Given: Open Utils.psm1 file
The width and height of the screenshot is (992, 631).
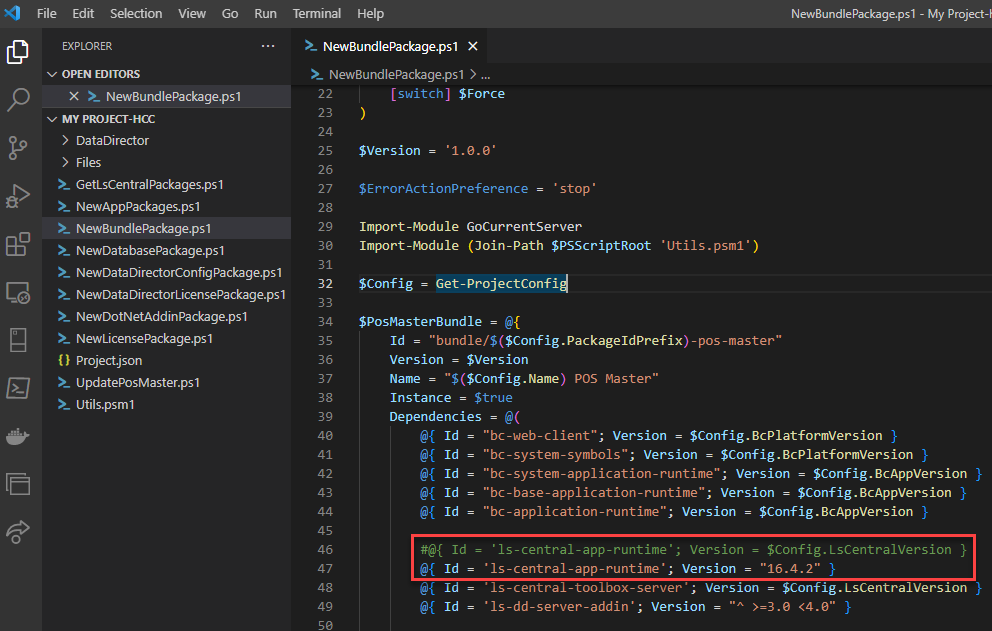Looking at the screenshot, I should pyautogui.click(x=105, y=404).
